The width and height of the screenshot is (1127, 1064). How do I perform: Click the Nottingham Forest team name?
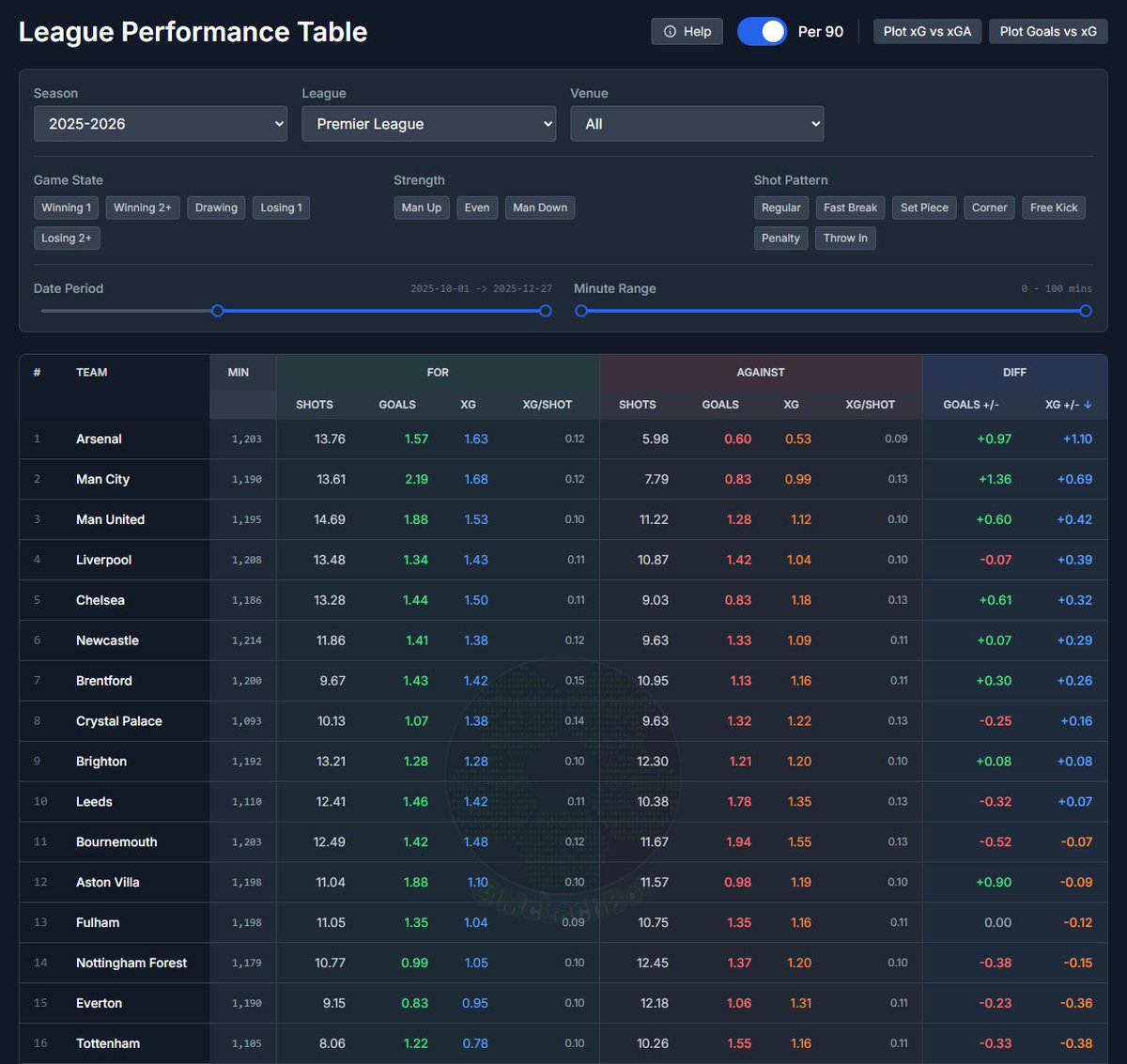pyautogui.click(x=131, y=964)
